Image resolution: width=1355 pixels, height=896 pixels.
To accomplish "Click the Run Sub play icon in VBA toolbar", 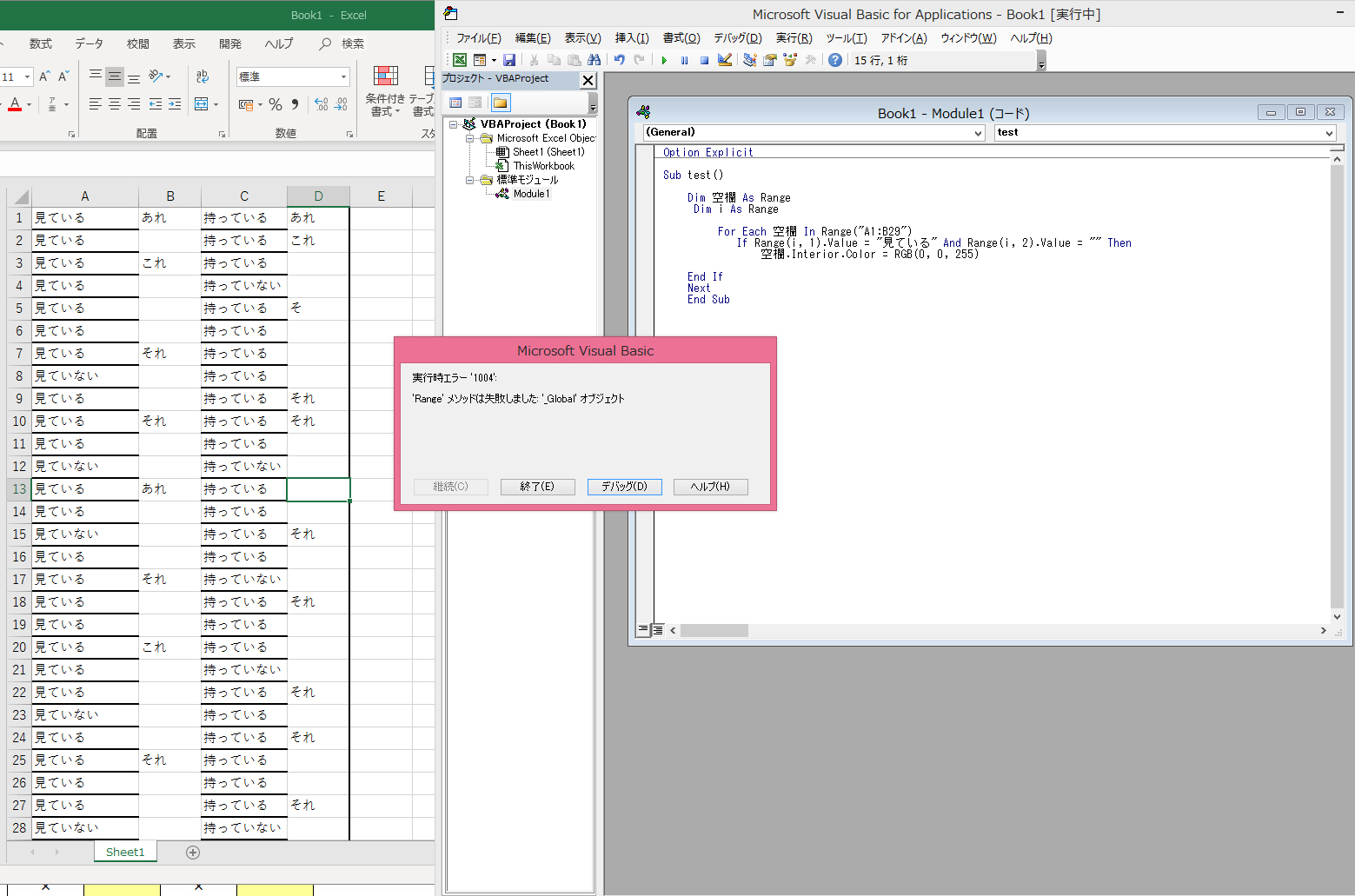I will (x=664, y=60).
